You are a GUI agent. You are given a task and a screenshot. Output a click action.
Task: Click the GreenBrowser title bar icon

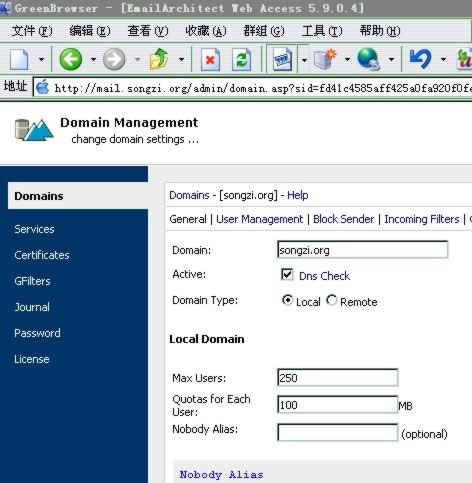coord(5,7)
